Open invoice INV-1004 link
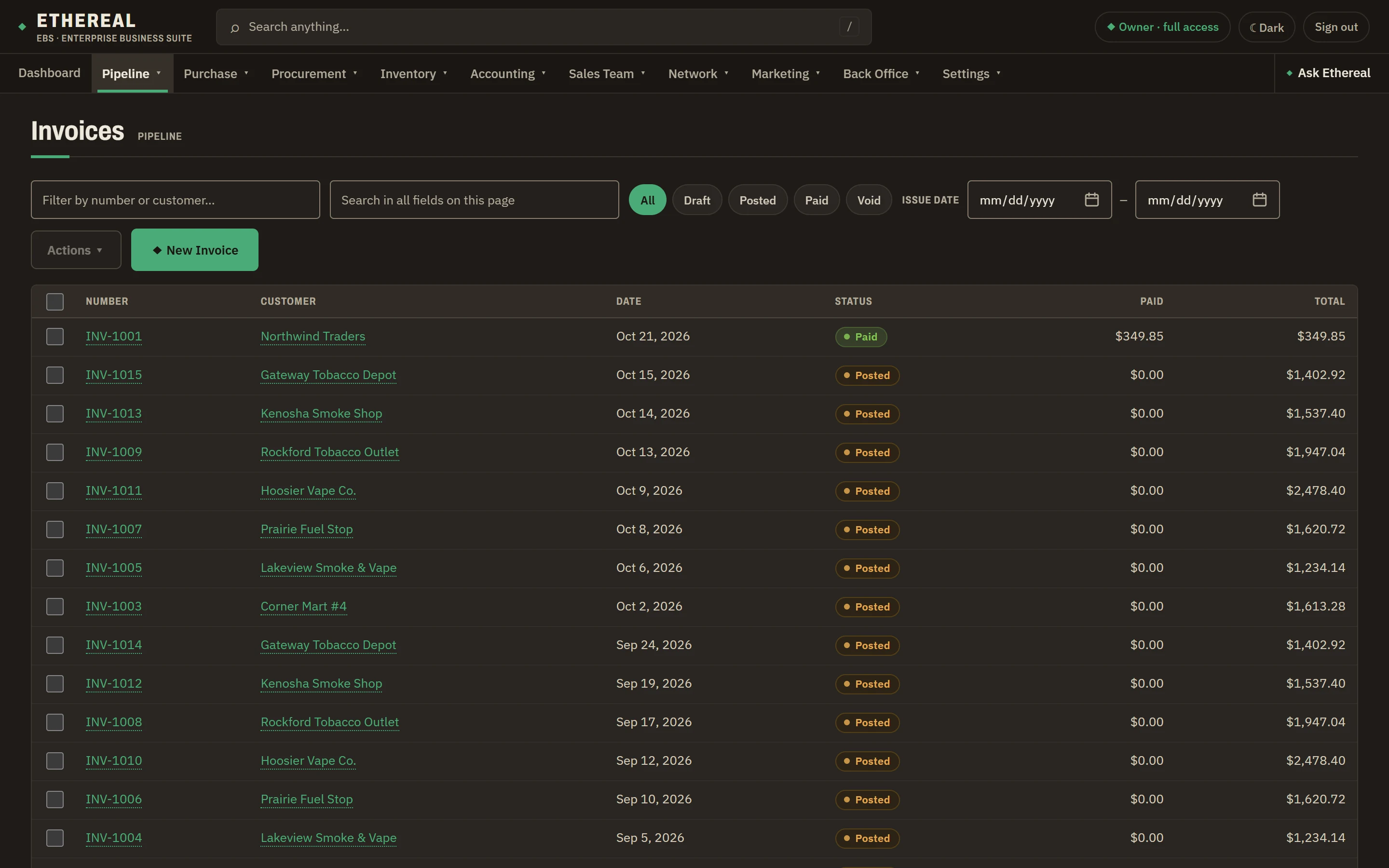This screenshot has height=868, width=1389. pyautogui.click(x=114, y=838)
